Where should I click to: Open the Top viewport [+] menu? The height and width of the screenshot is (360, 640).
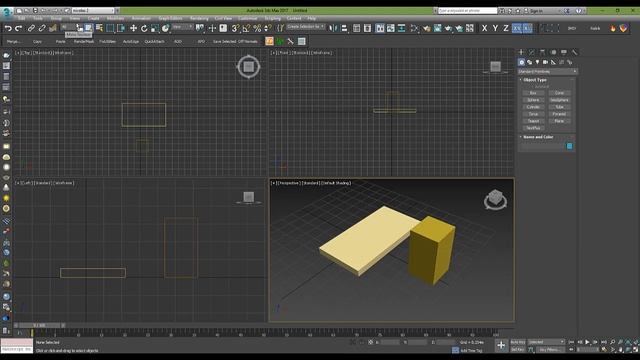click(17, 53)
